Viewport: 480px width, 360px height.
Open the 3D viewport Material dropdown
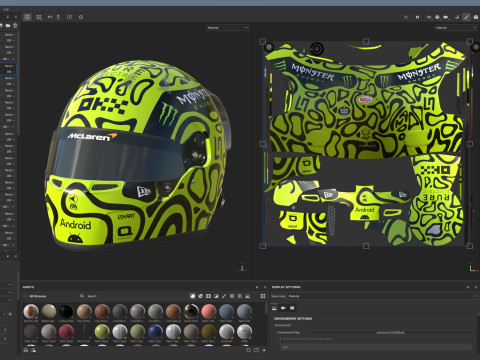pos(227,28)
